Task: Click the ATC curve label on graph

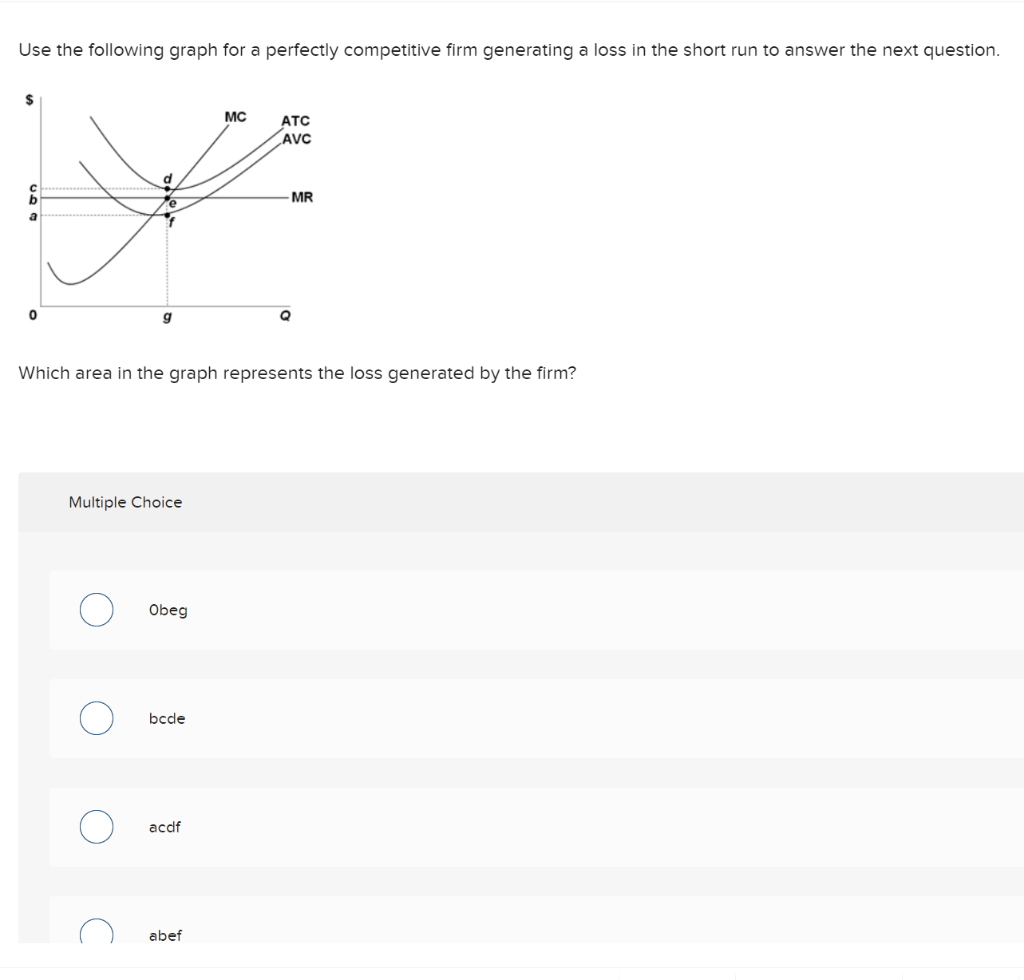Action: pos(295,121)
